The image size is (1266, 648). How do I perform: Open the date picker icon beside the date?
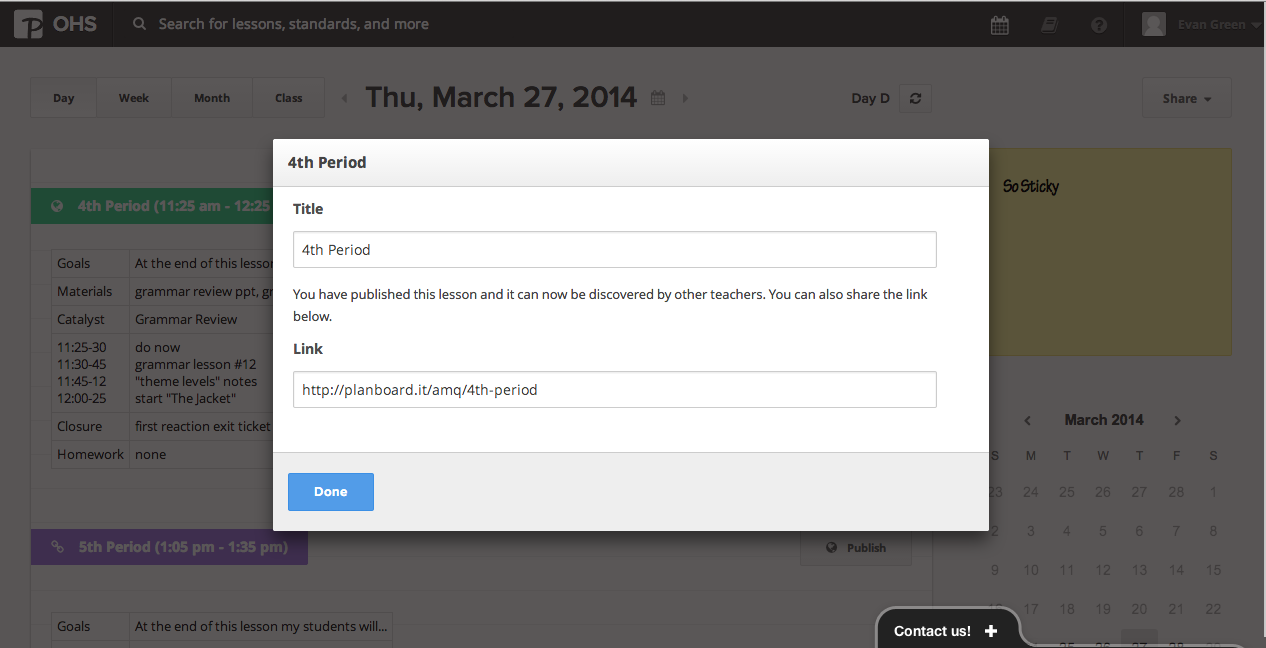click(658, 98)
